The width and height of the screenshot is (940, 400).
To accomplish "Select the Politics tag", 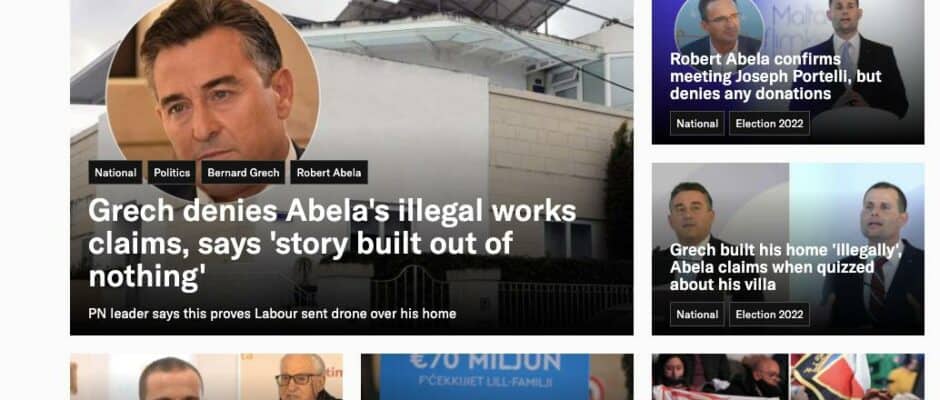I will click(171, 173).
